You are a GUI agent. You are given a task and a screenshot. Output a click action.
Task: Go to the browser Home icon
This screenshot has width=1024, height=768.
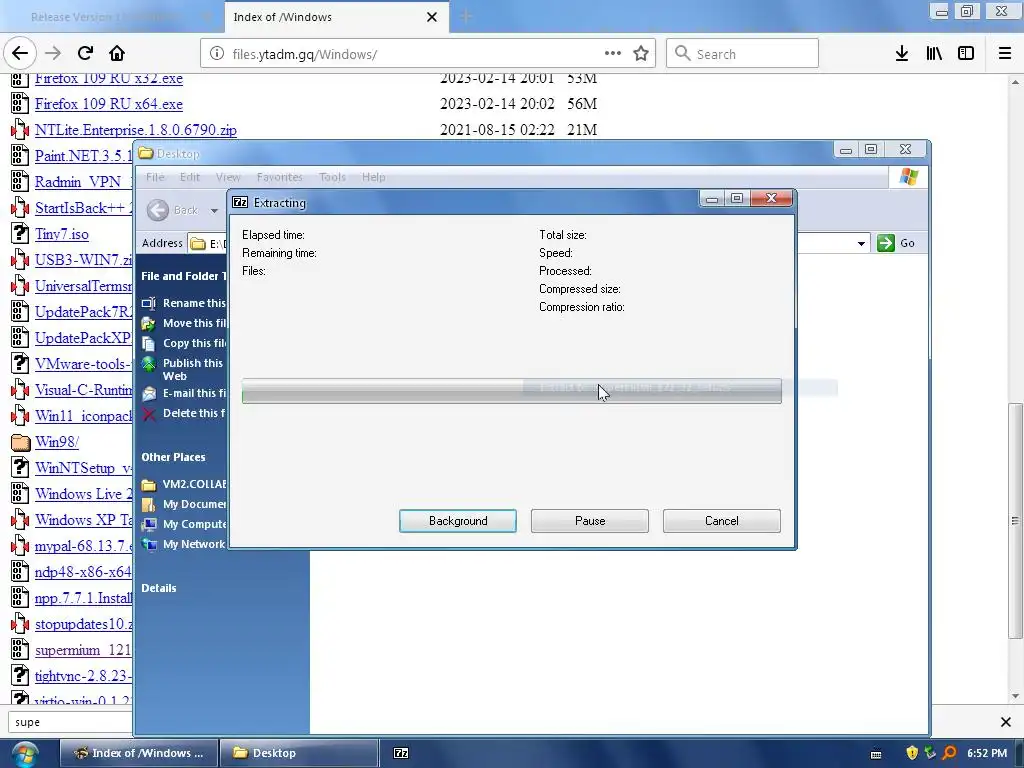pos(117,54)
